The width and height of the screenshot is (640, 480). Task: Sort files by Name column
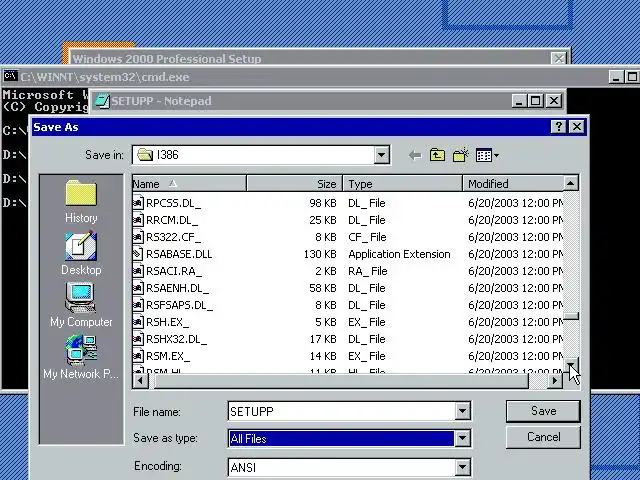pos(189,184)
